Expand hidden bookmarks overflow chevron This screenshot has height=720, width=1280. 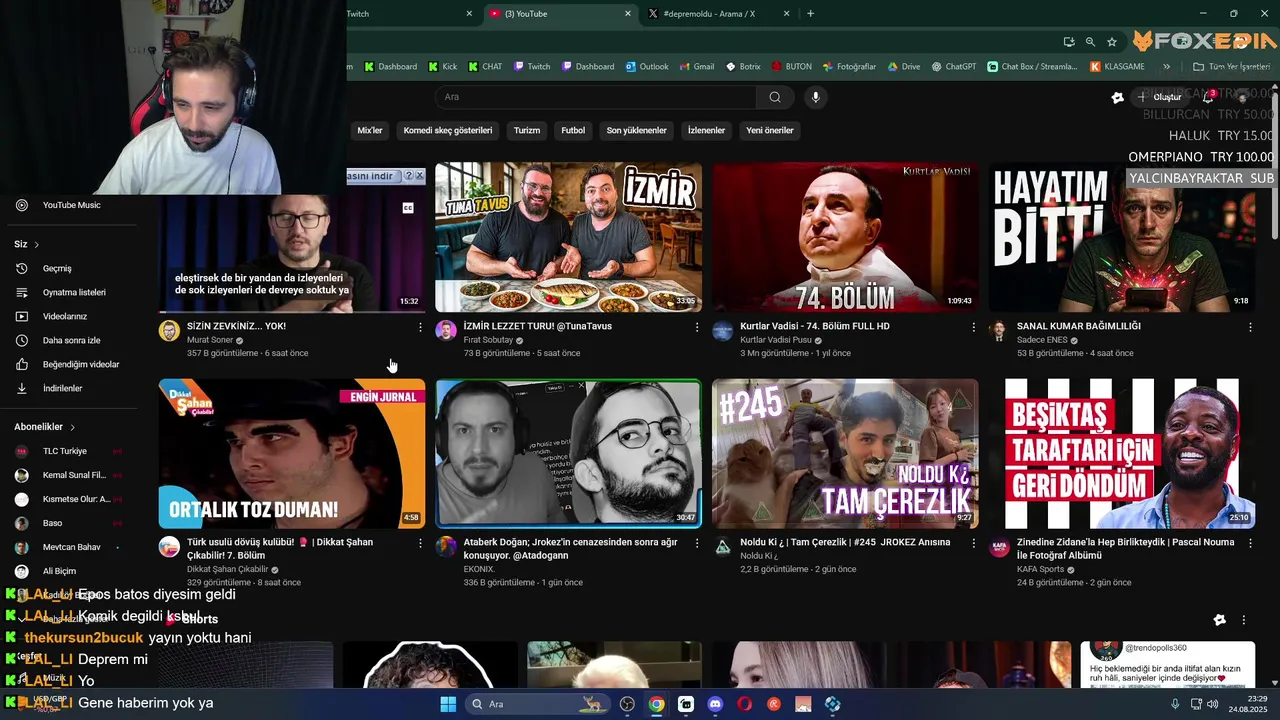(x=1166, y=67)
